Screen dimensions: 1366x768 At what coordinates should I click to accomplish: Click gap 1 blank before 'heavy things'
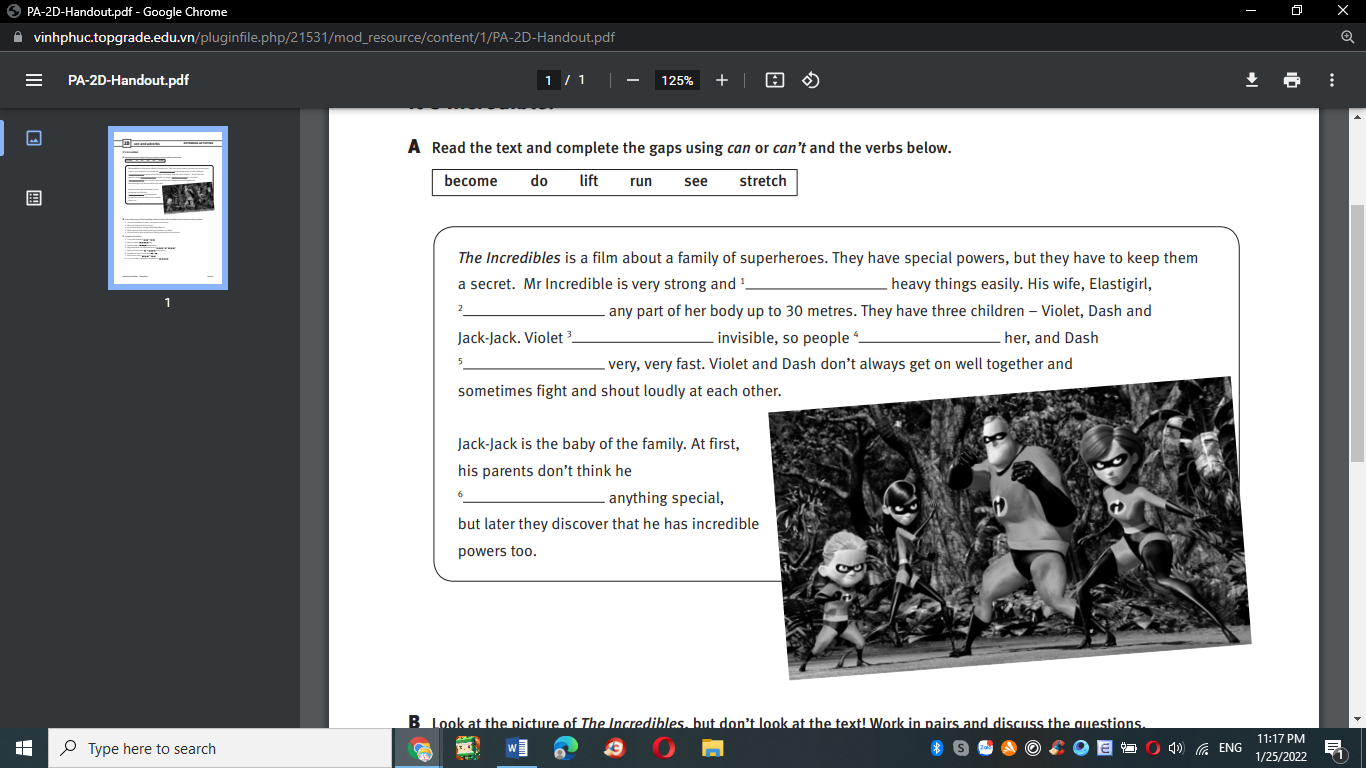click(817, 285)
